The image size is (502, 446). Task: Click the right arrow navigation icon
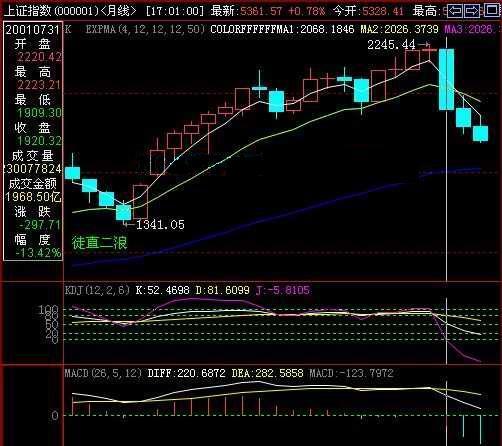pyautogui.click(x=472, y=11)
